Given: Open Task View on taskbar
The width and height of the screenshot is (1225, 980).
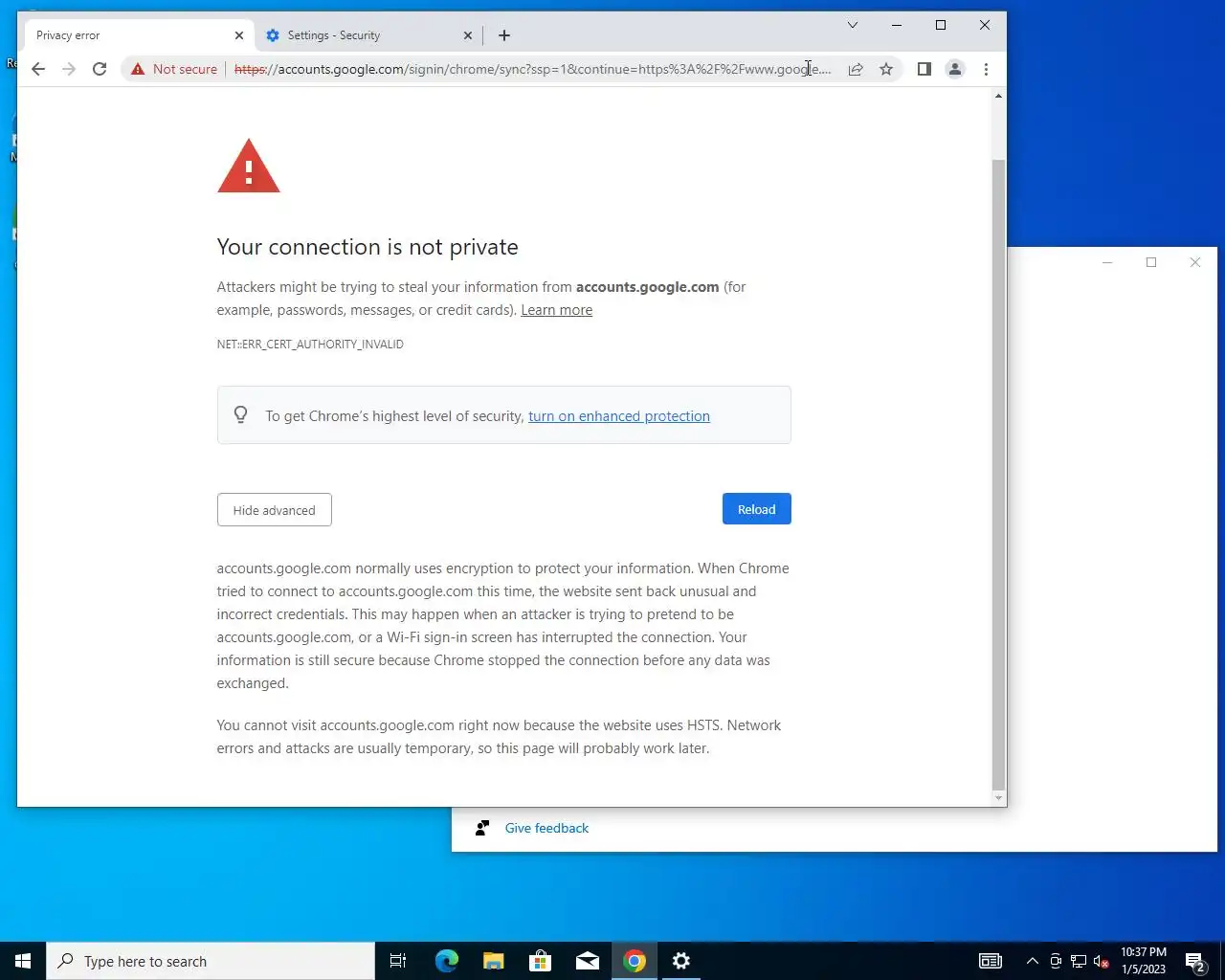Looking at the screenshot, I should pos(398,961).
